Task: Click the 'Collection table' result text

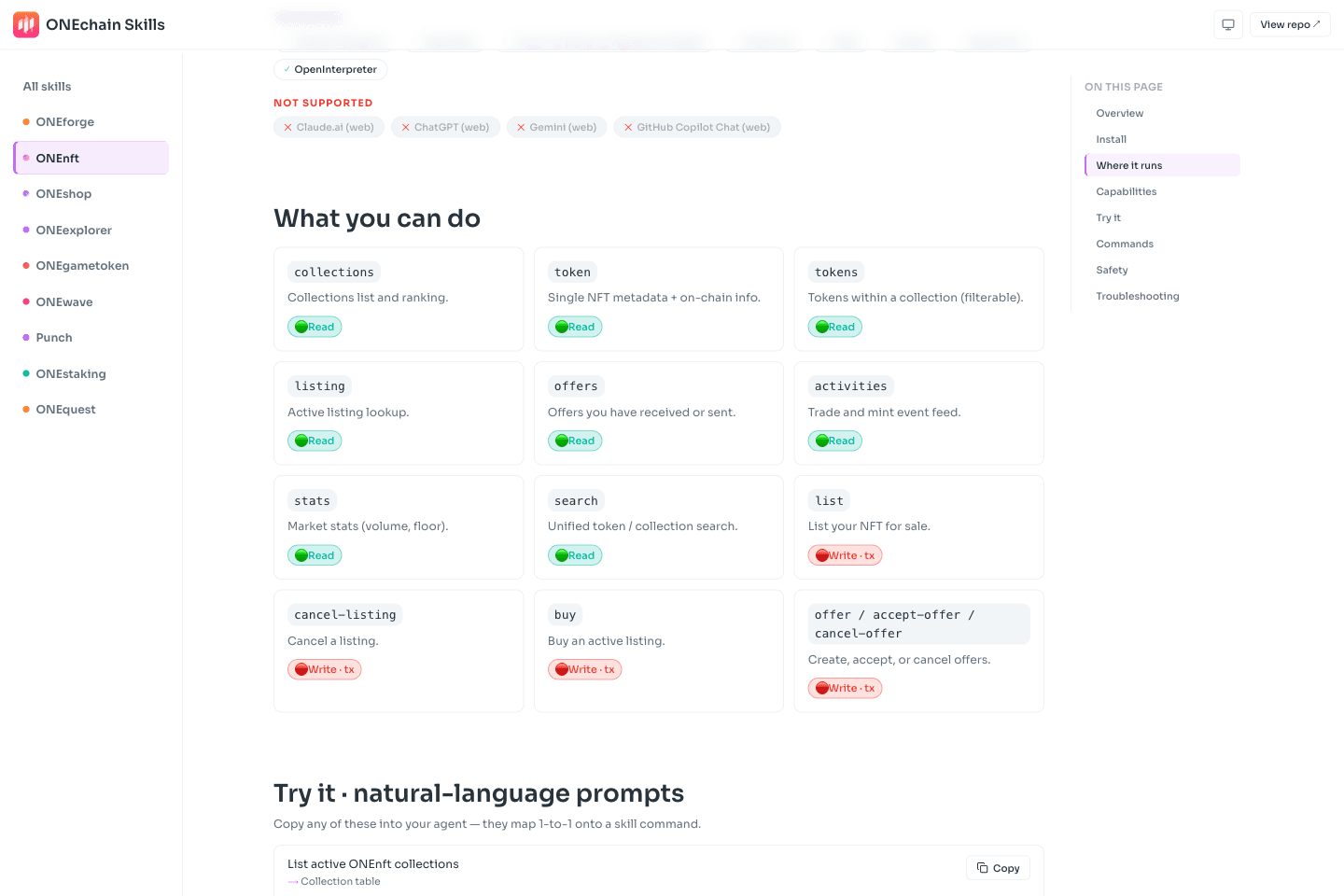Action: tap(341, 881)
